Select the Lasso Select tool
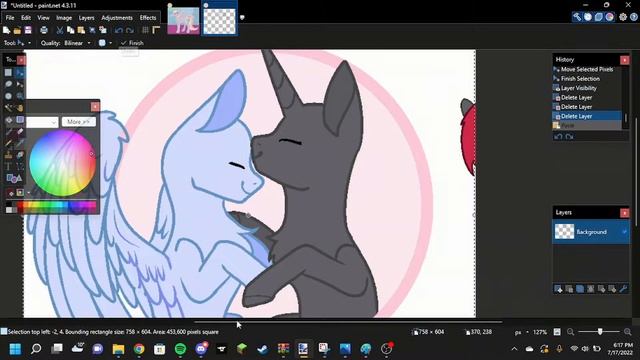The height and width of the screenshot is (360, 640). pos(8,84)
